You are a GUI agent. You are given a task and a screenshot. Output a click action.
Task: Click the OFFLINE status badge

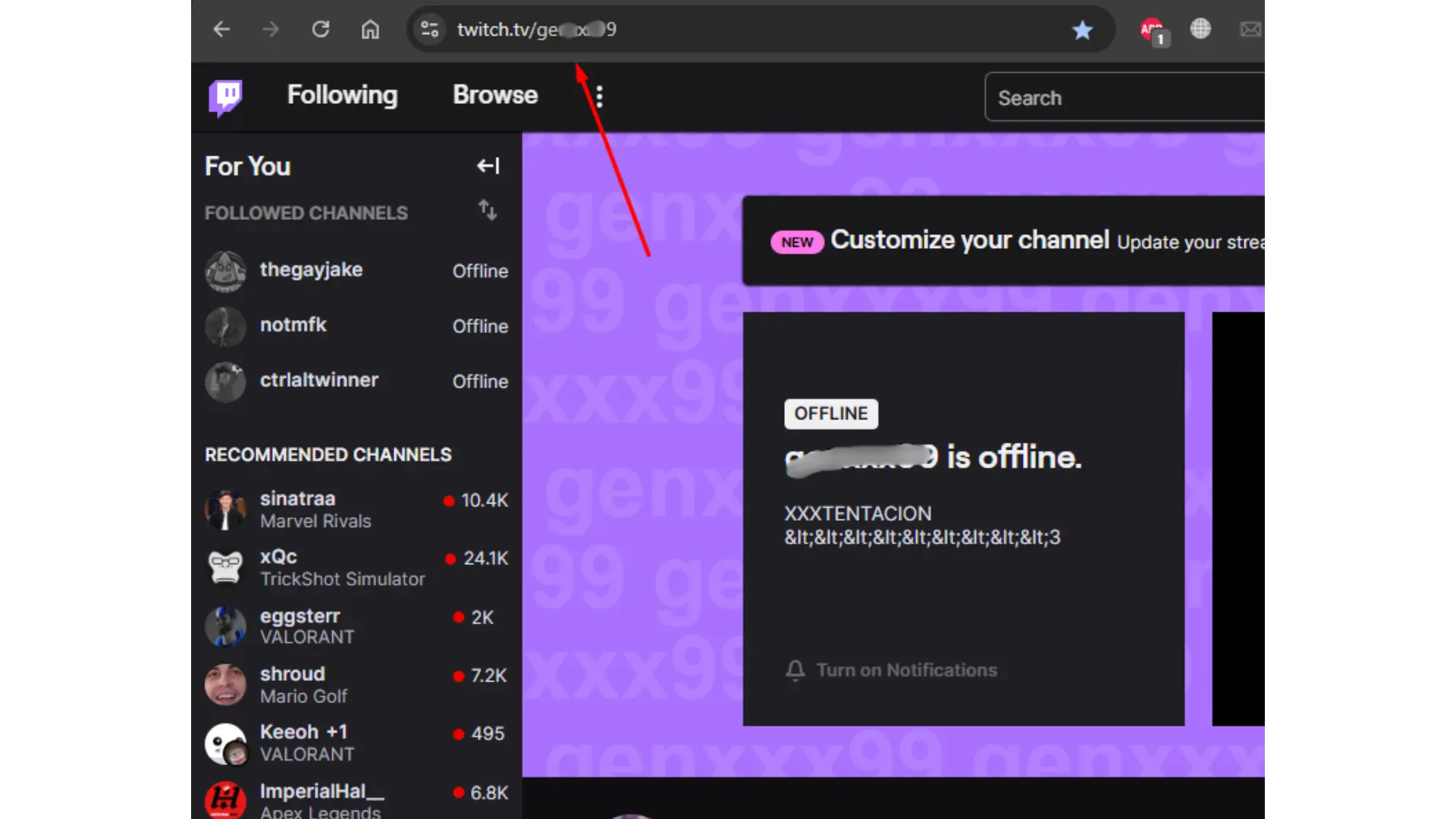click(831, 414)
